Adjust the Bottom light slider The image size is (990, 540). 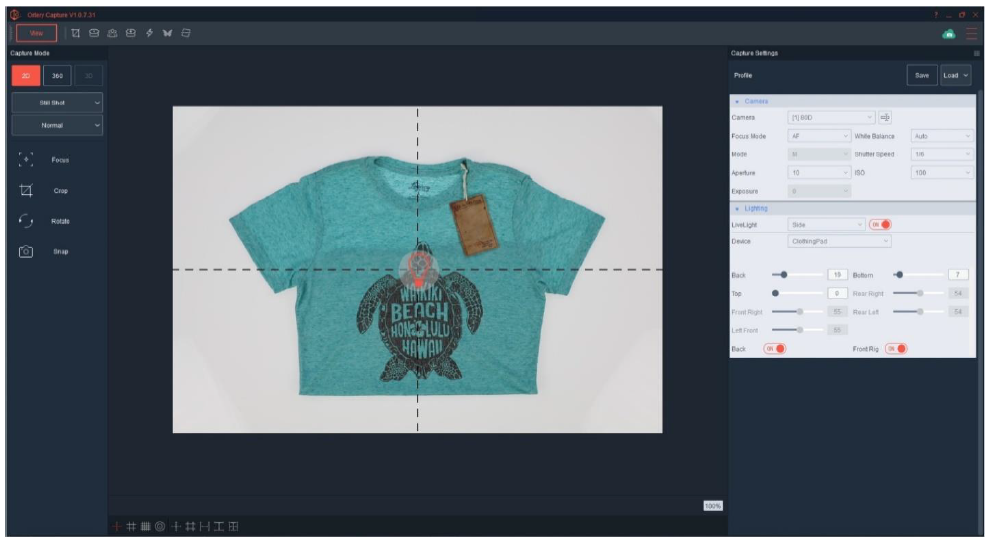[899, 275]
